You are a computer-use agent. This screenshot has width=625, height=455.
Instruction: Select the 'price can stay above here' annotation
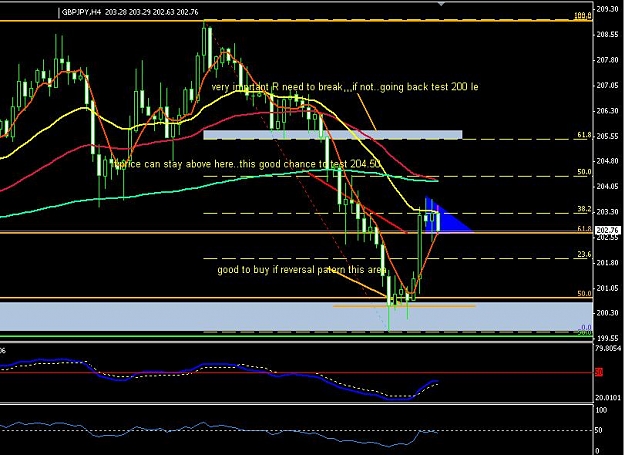(246, 164)
